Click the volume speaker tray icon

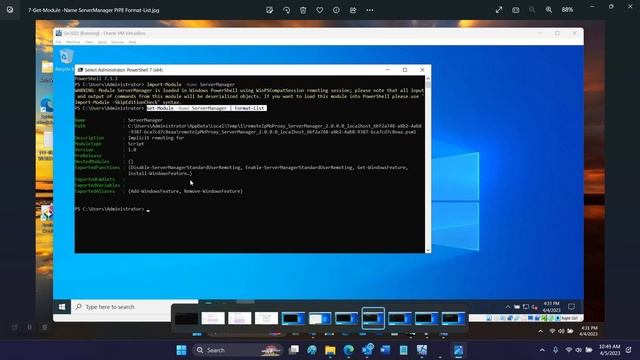(x=578, y=350)
